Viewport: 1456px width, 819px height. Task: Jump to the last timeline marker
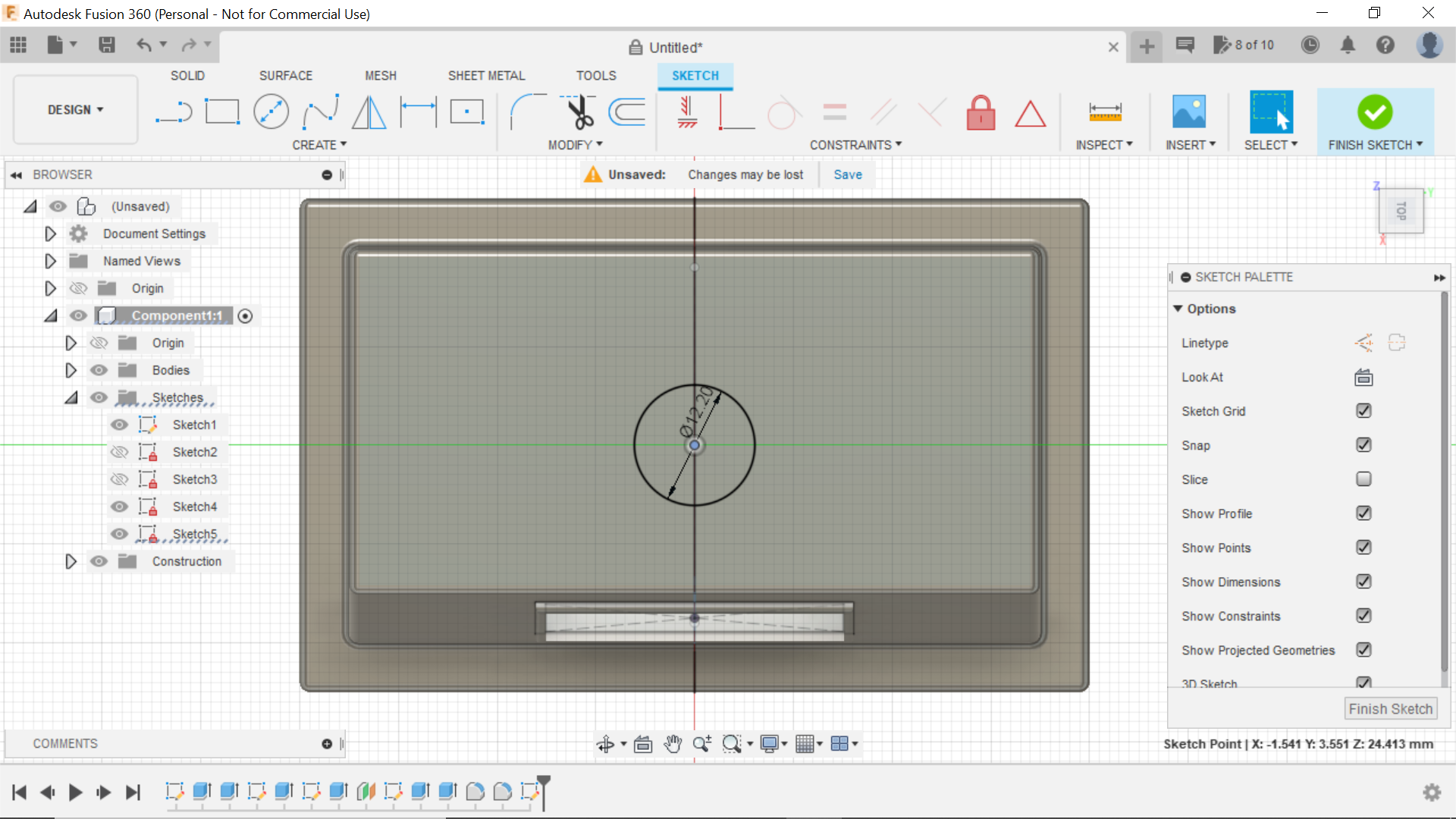(133, 792)
